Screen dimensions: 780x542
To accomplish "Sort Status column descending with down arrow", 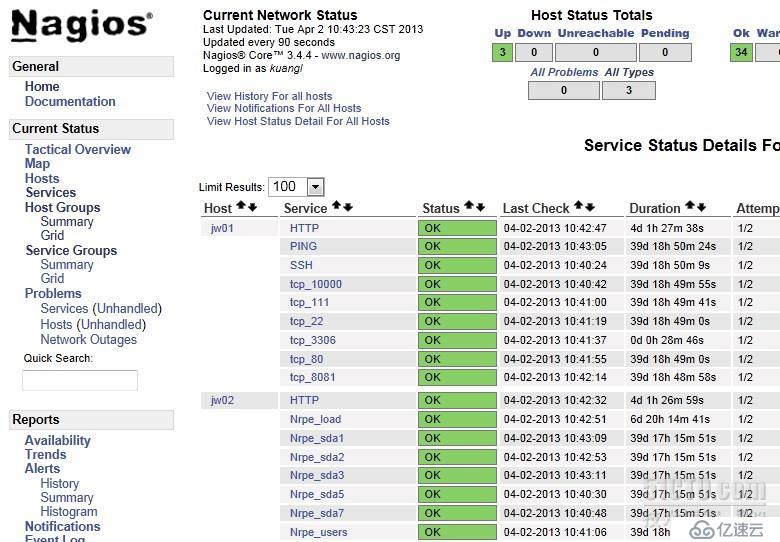I will click(480, 207).
